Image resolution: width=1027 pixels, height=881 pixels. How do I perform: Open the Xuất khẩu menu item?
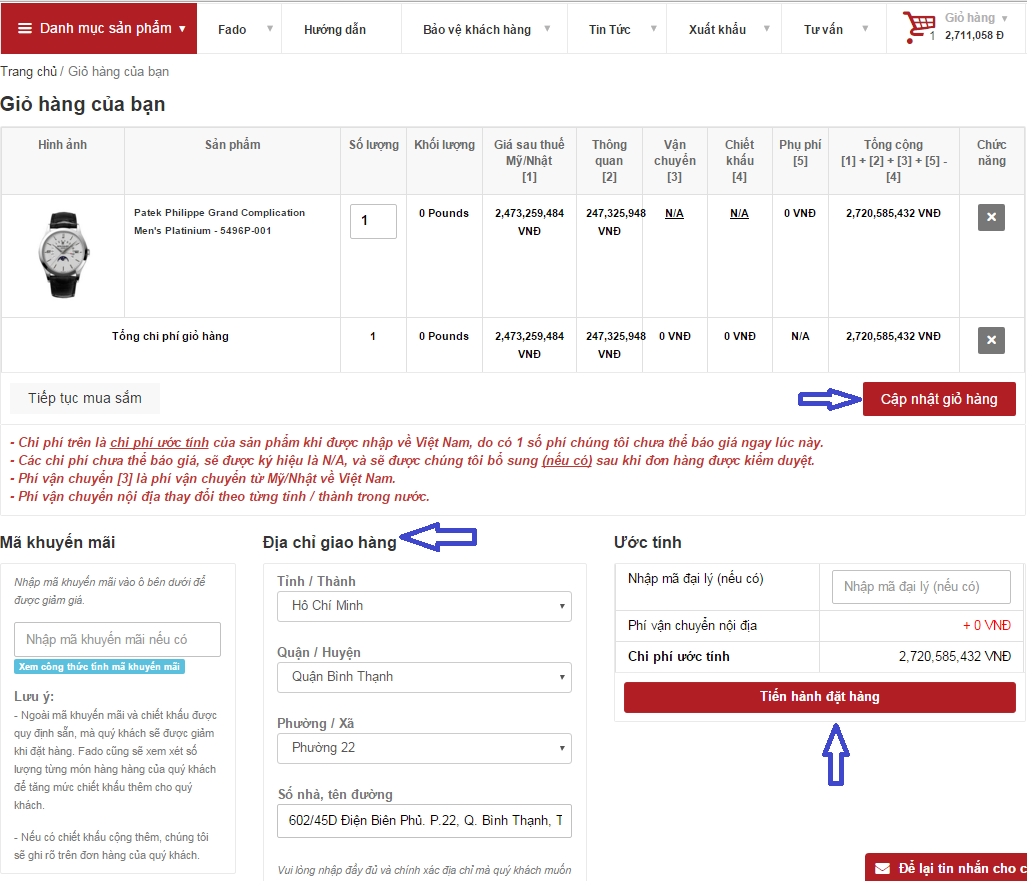pos(717,29)
